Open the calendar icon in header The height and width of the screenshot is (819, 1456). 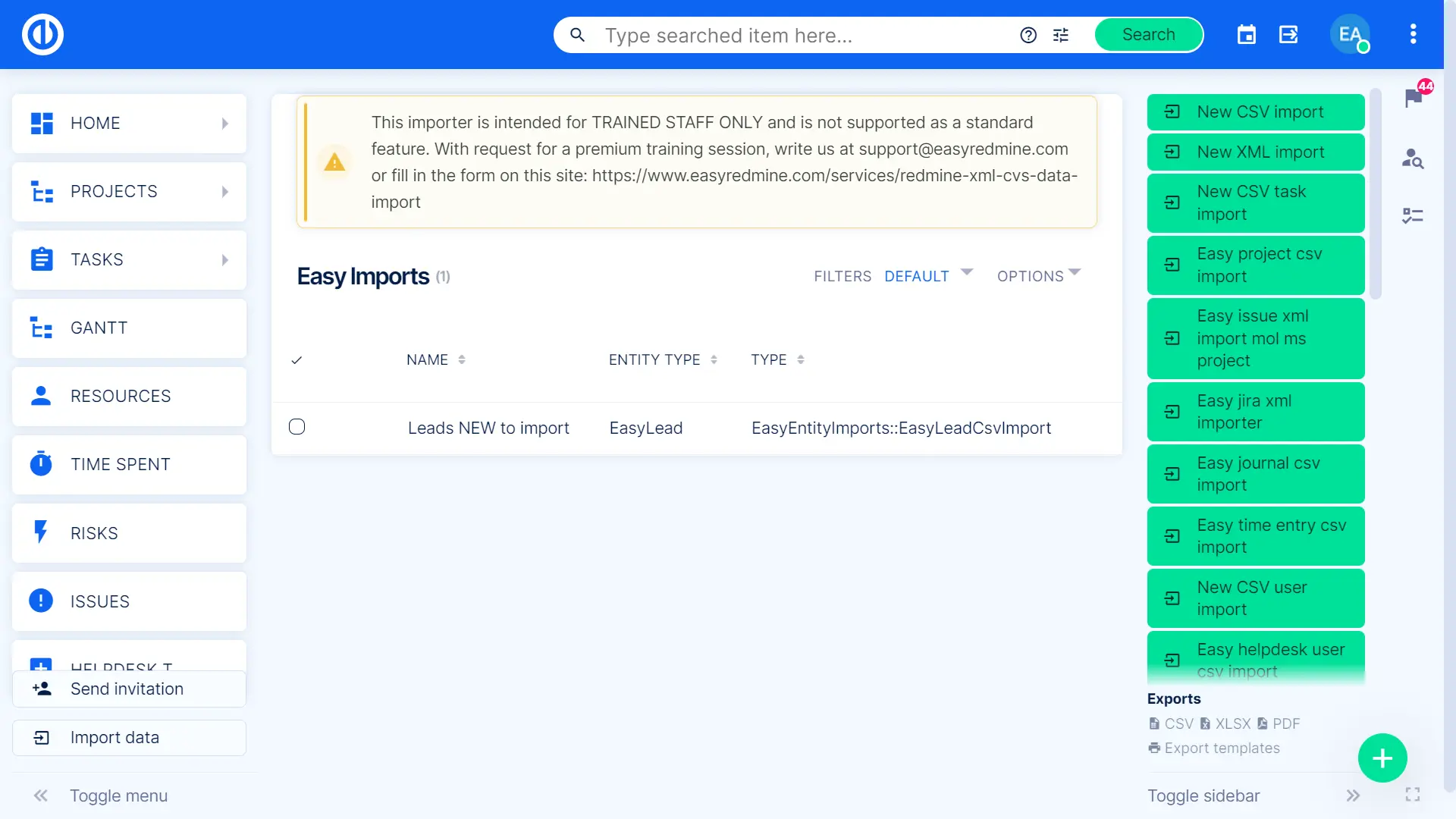coord(1246,35)
